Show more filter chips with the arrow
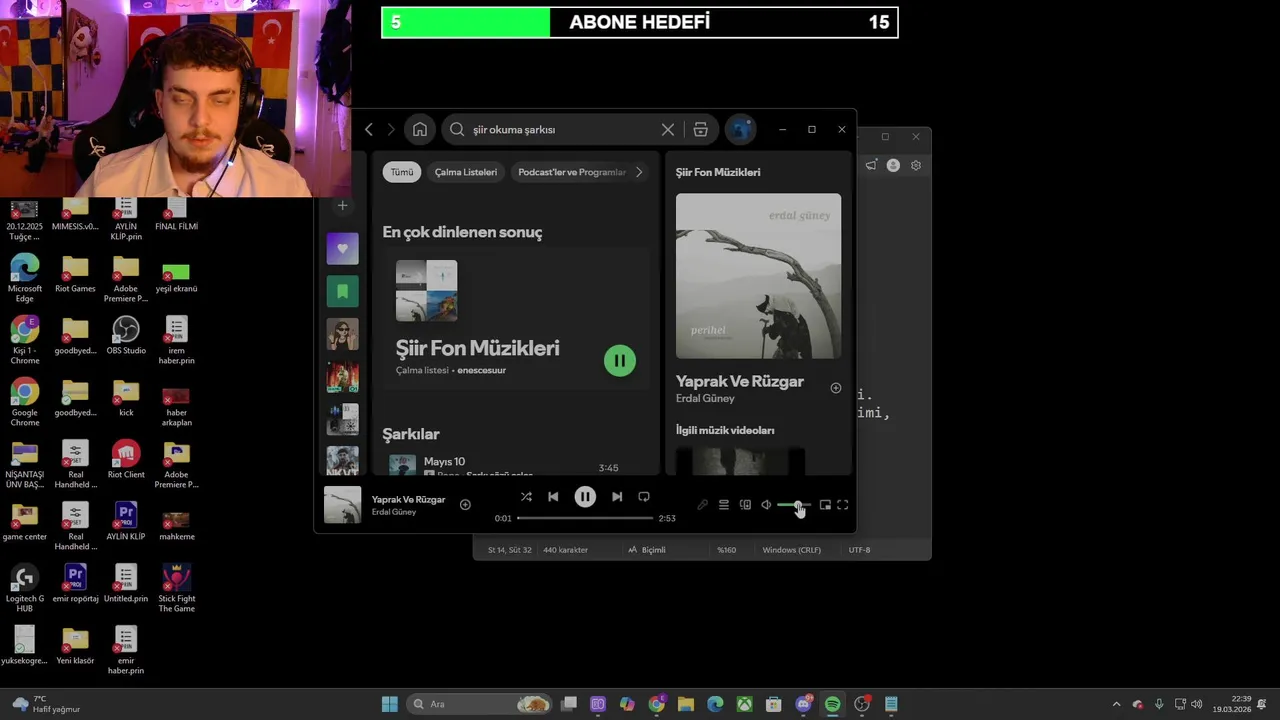The height and width of the screenshot is (720, 1280). point(639,172)
